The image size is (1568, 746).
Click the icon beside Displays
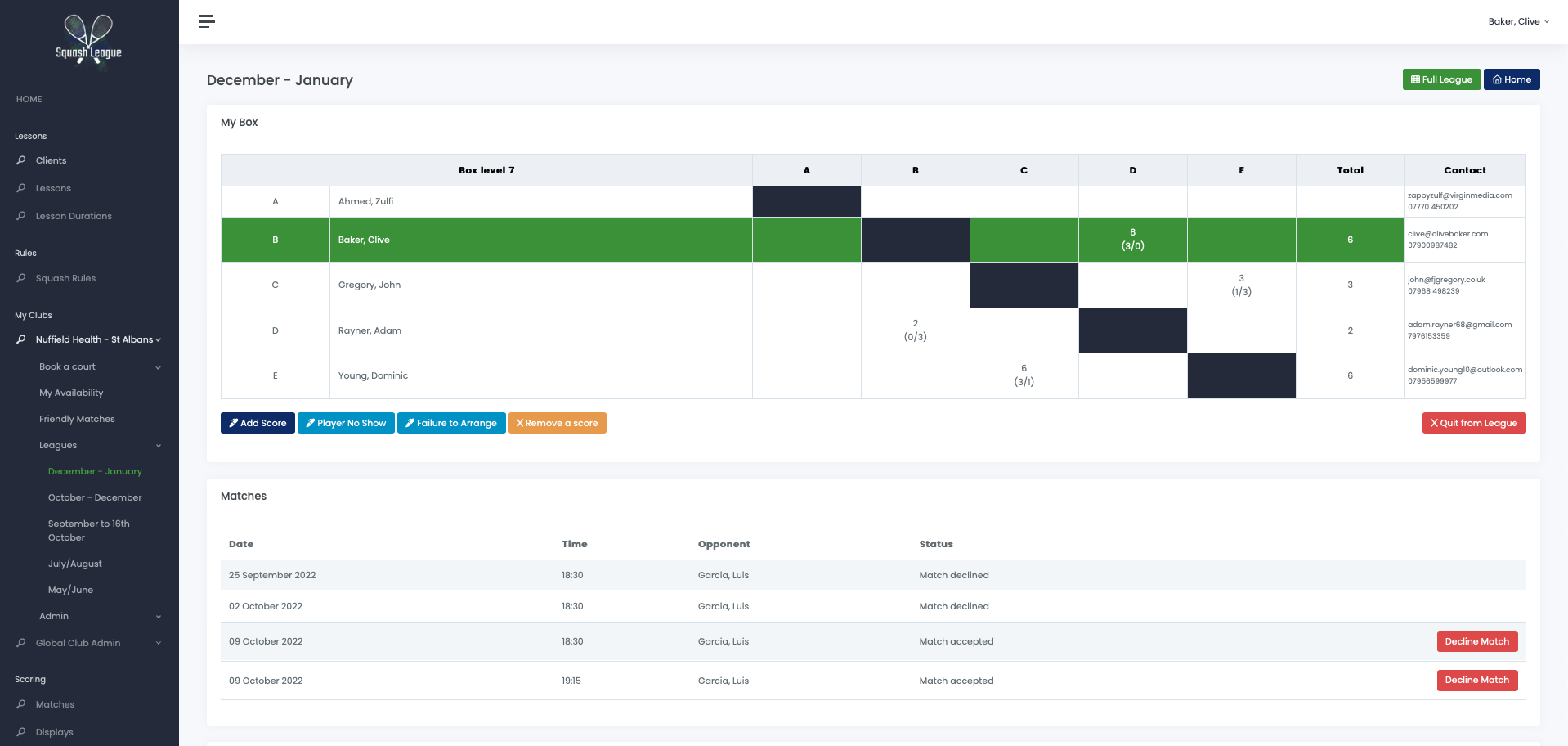[21, 732]
